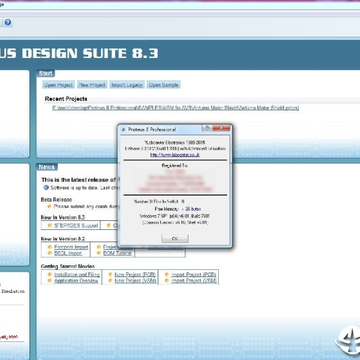Click the blue help question mark toolbar icon
This screenshot has height=360, width=360.
point(8,22)
